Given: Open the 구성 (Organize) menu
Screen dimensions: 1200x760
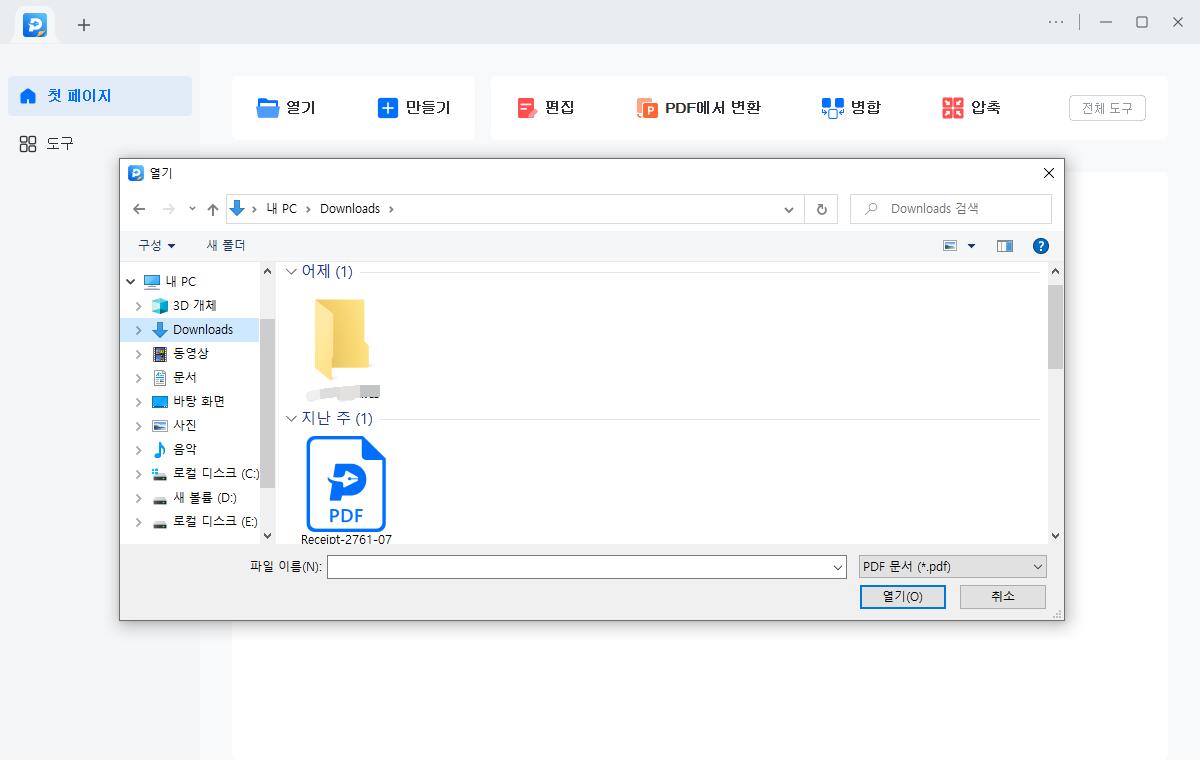Looking at the screenshot, I should pyautogui.click(x=156, y=246).
